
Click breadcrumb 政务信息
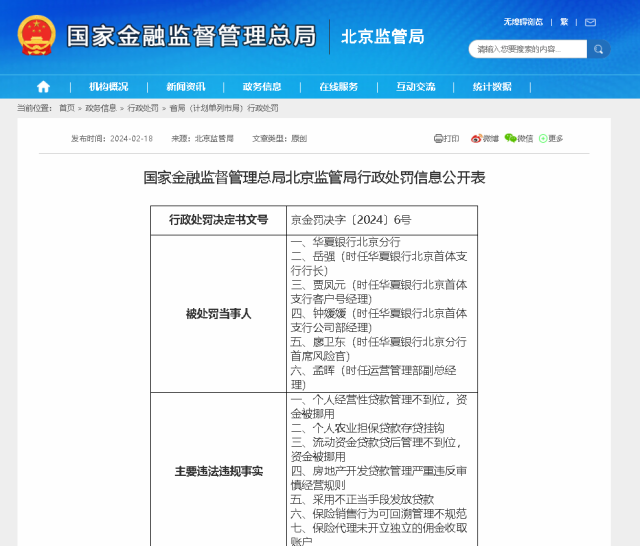(101, 108)
